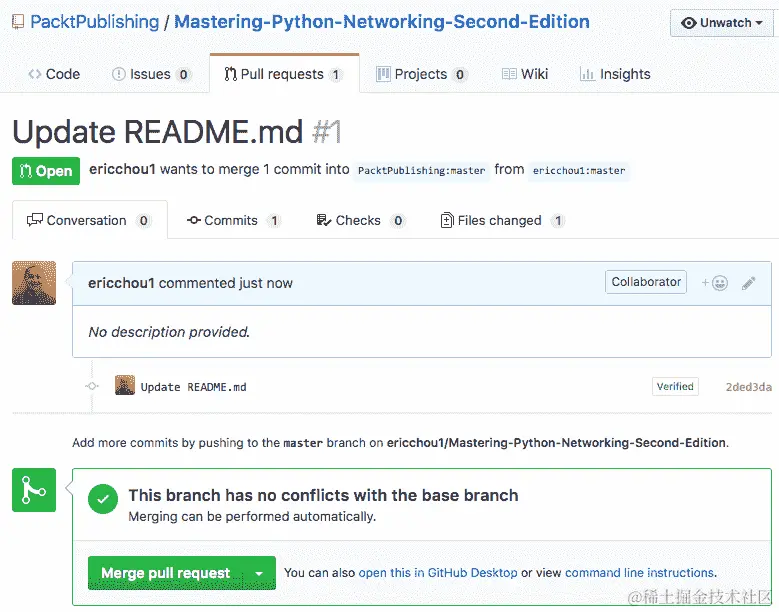Click the commit node icon in timeline
The width and height of the screenshot is (779, 612).
coord(92,386)
